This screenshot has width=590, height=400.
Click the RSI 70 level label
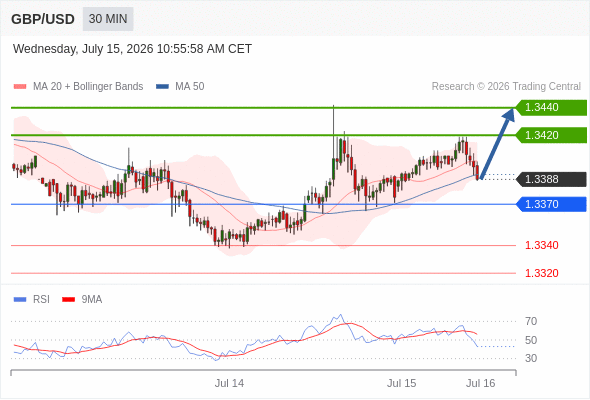pyautogui.click(x=531, y=321)
